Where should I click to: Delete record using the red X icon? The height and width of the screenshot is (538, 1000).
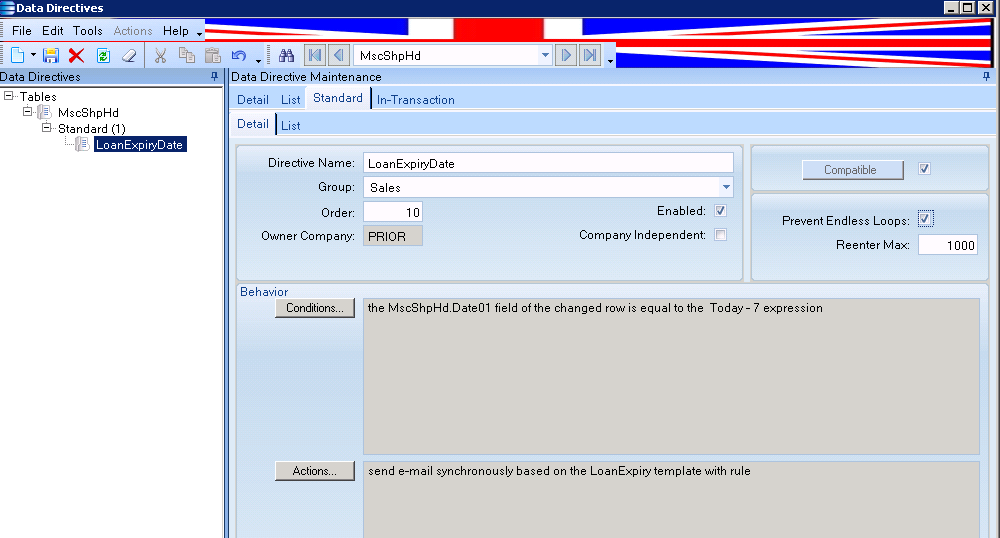77,55
